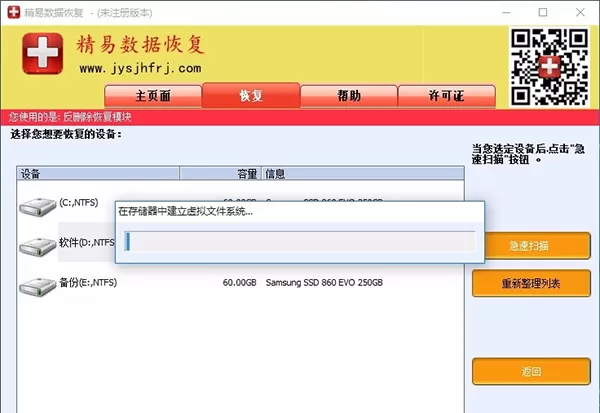Image resolution: width=600 pixels, height=413 pixels.
Task: Click the virtual file system progress bar
Action: [x=300, y=241]
